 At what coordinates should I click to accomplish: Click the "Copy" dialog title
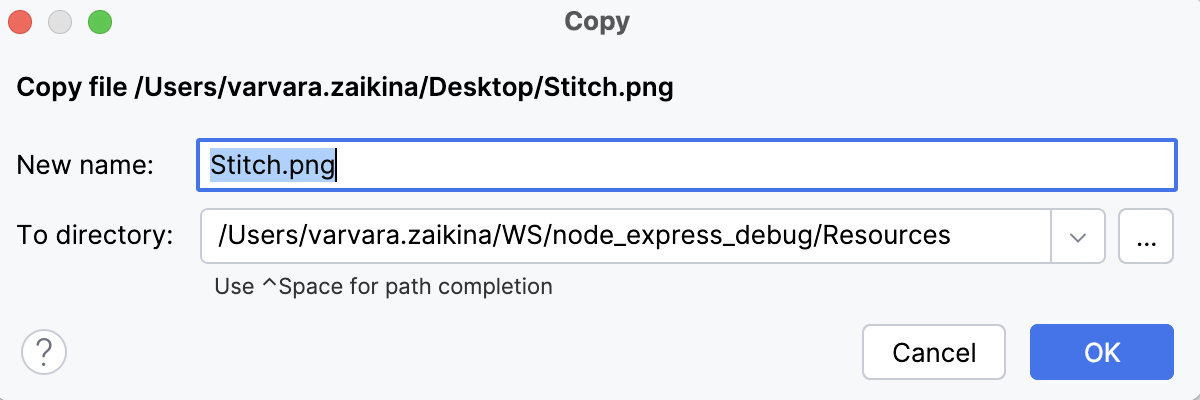597,21
